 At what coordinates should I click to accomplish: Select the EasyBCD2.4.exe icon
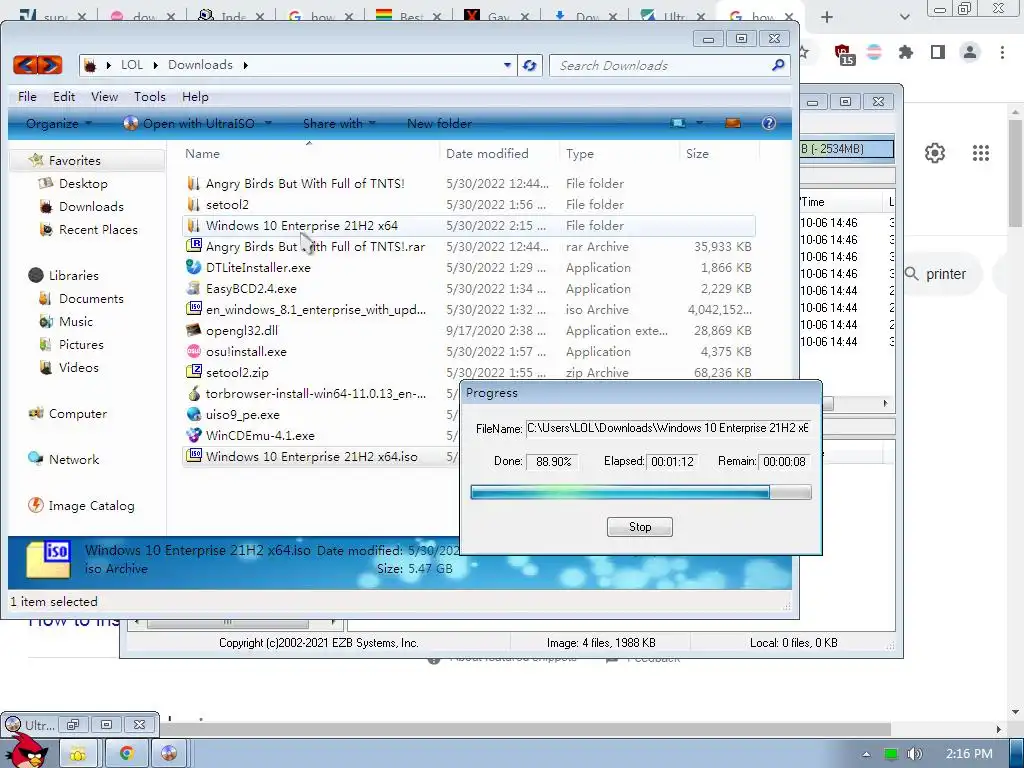click(193, 288)
